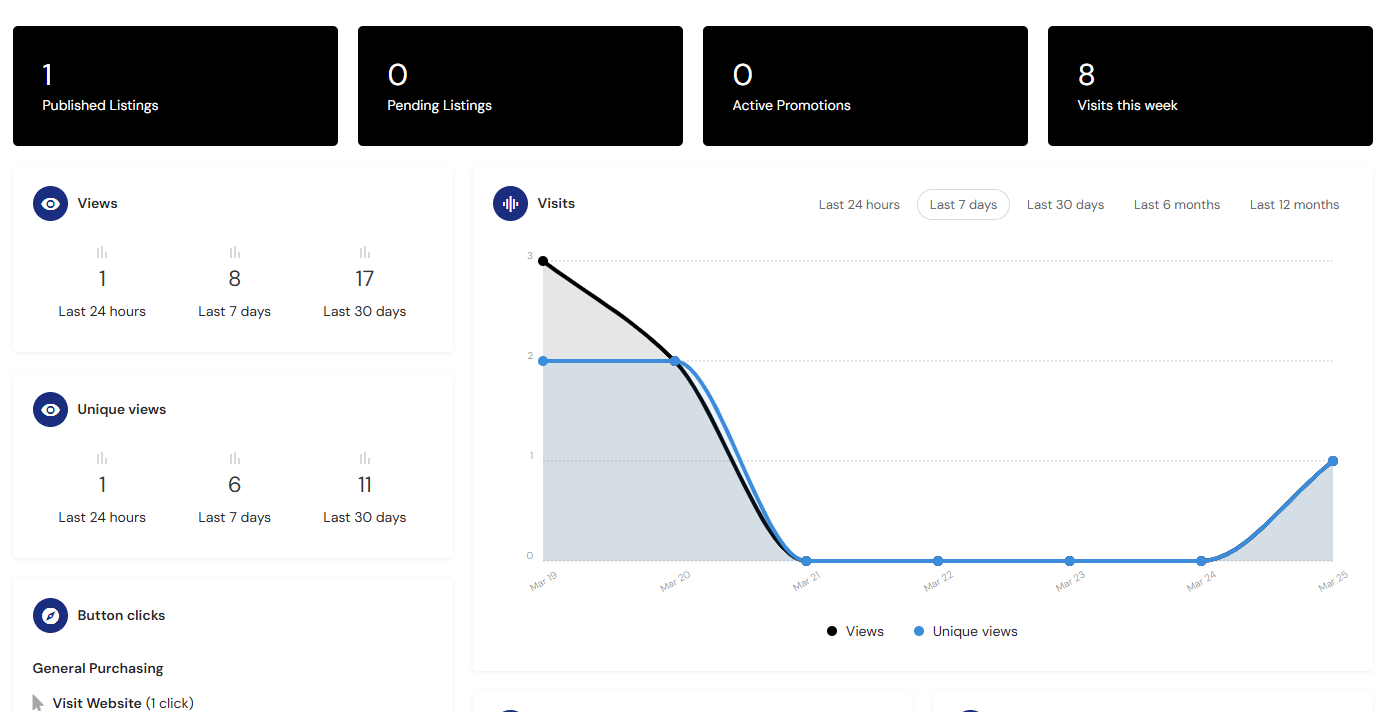1400x712 pixels.
Task: Click the Visits this week stat card
Action: 1210,86
